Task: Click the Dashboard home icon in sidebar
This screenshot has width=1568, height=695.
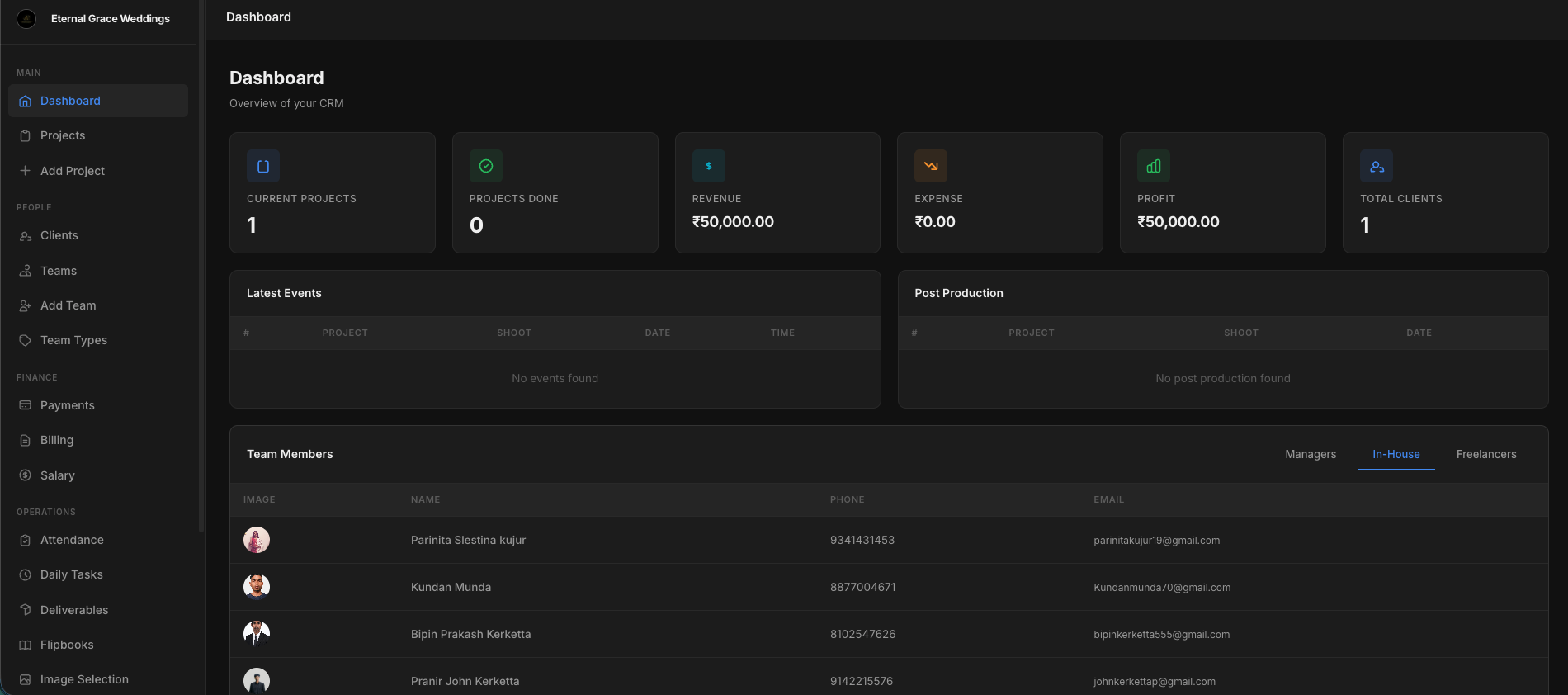Action: click(x=25, y=101)
